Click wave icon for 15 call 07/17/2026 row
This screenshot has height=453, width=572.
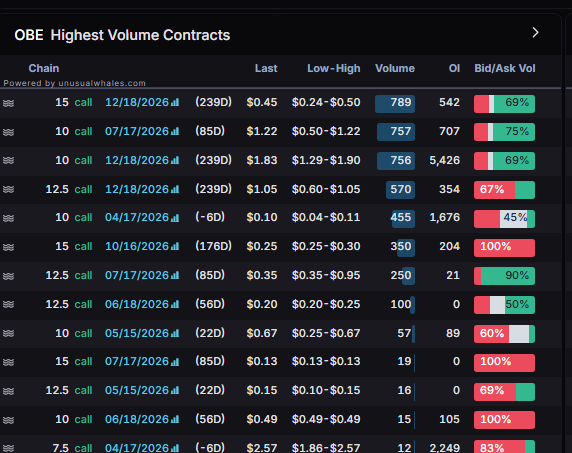pyautogui.click(x=8, y=362)
